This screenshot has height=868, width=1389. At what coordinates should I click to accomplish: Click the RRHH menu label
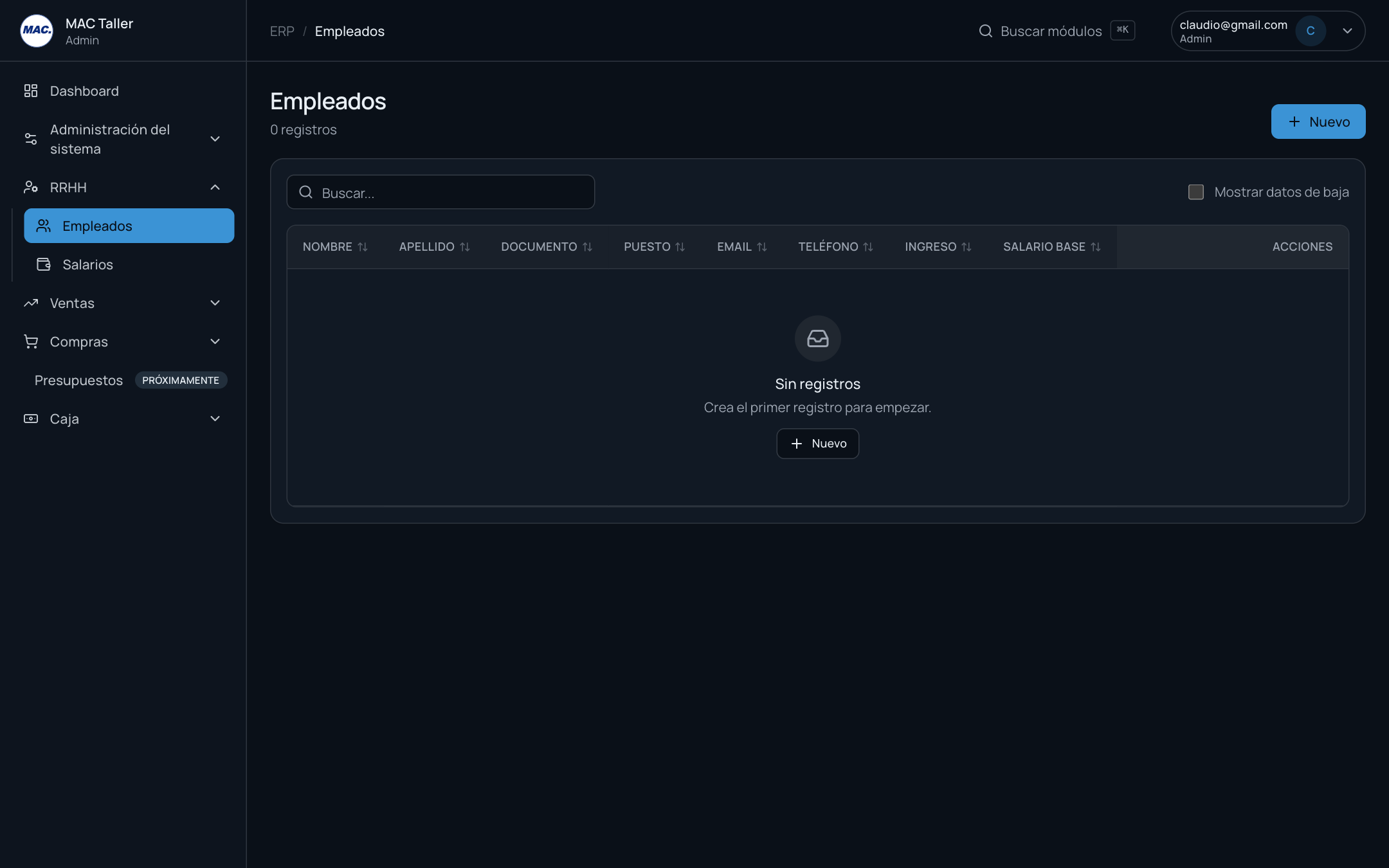(x=68, y=188)
